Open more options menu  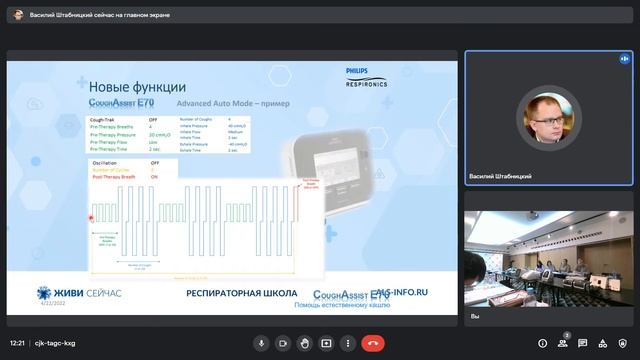348,343
